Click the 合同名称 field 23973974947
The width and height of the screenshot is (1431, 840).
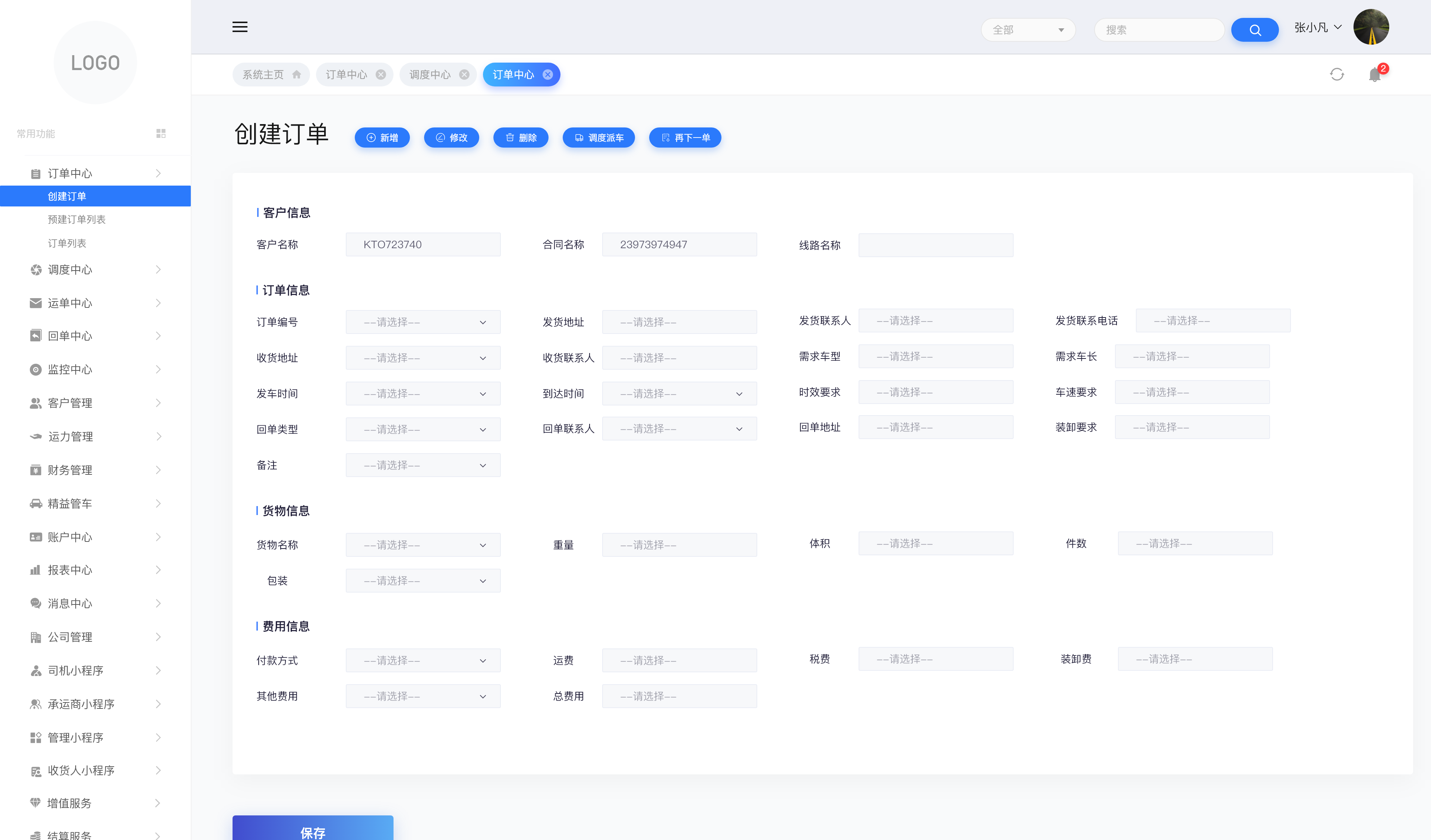coord(679,244)
